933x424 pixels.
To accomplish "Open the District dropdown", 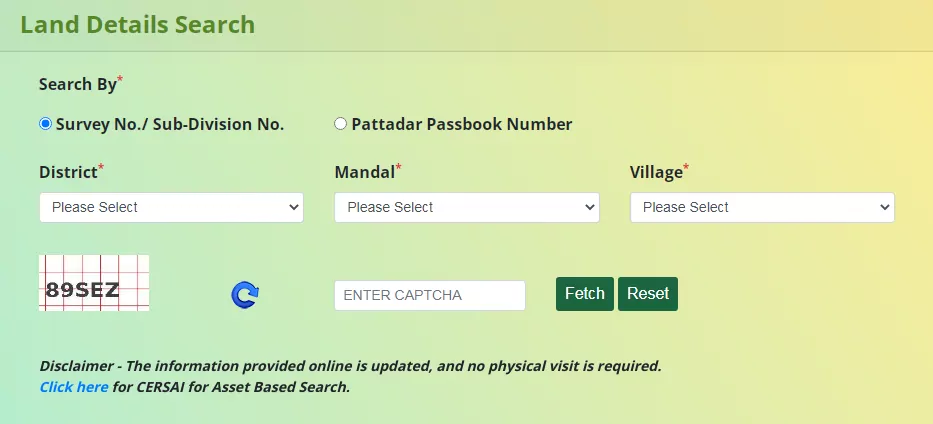I will (171, 207).
